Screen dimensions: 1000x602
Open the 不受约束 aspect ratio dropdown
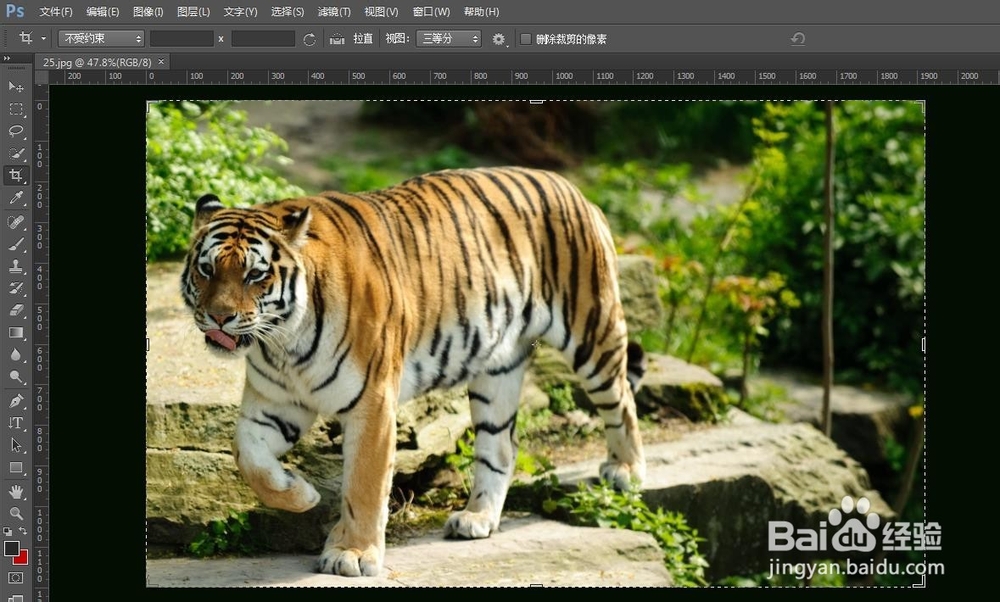(101, 39)
